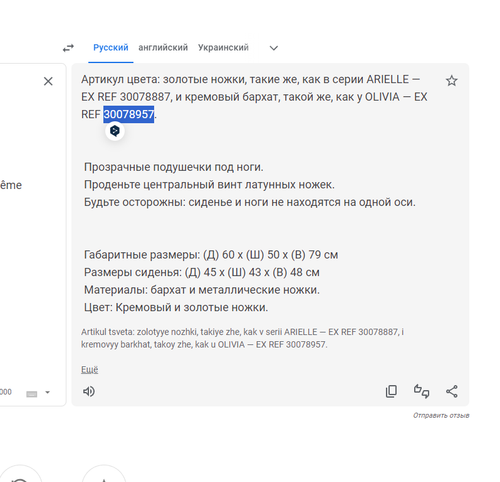Switch target language to английский
The width and height of the screenshot is (500, 482).
(163, 48)
